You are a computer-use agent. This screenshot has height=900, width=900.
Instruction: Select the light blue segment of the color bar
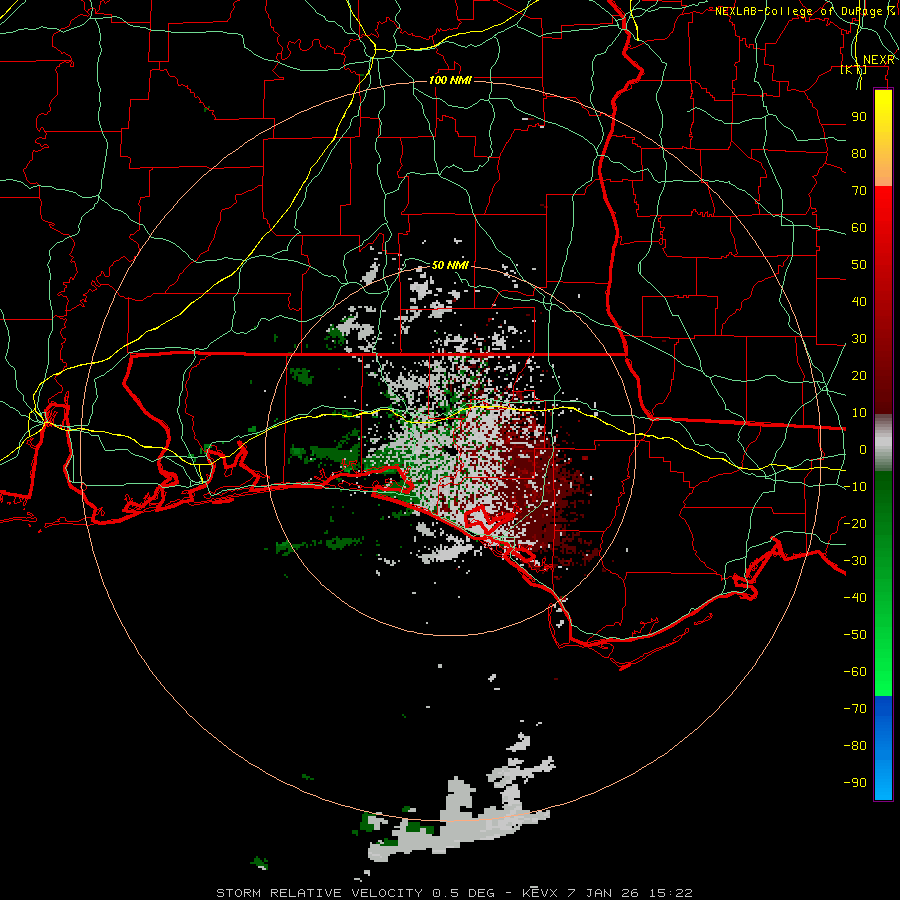[883, 781]
